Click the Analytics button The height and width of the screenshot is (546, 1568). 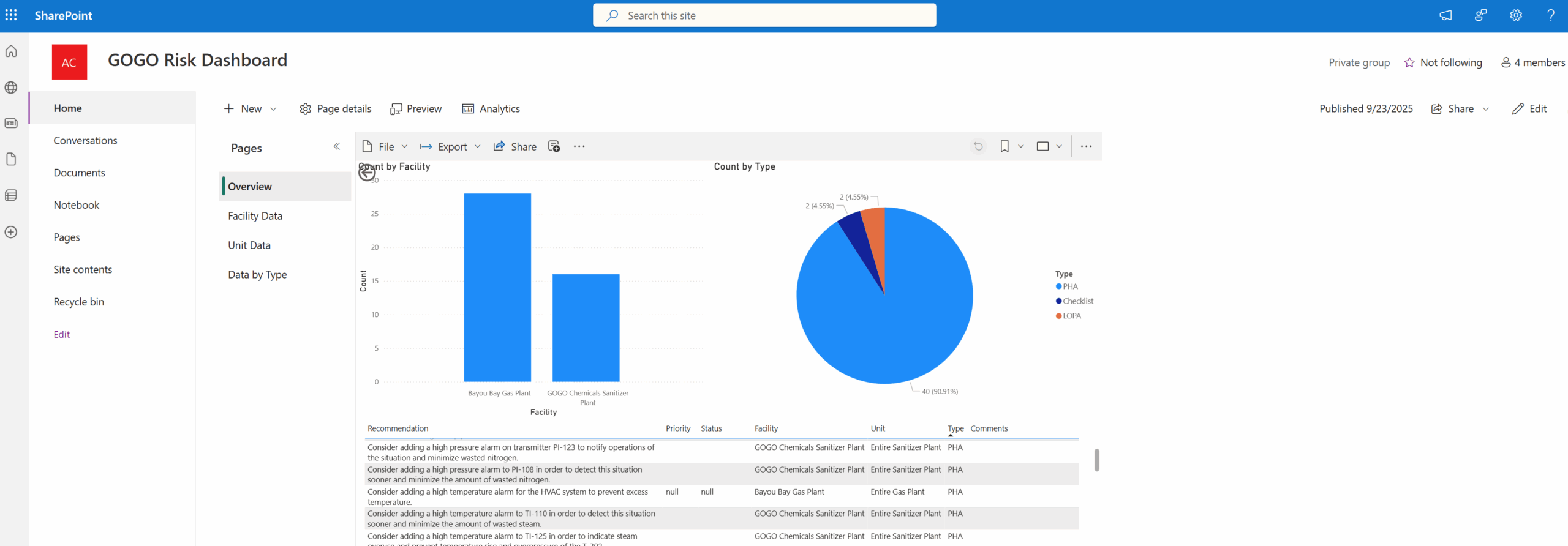pyautogui.click(x=491, y=108)
